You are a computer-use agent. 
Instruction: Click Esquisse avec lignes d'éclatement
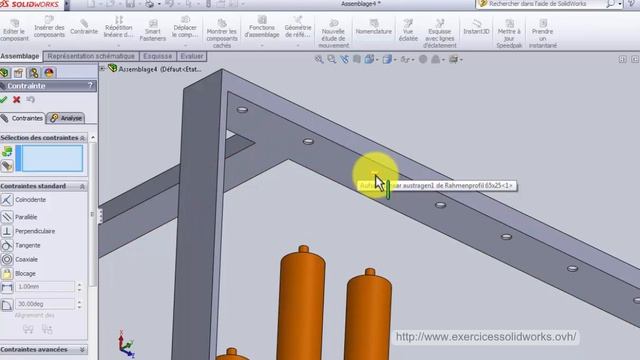[x=440, y=33]
